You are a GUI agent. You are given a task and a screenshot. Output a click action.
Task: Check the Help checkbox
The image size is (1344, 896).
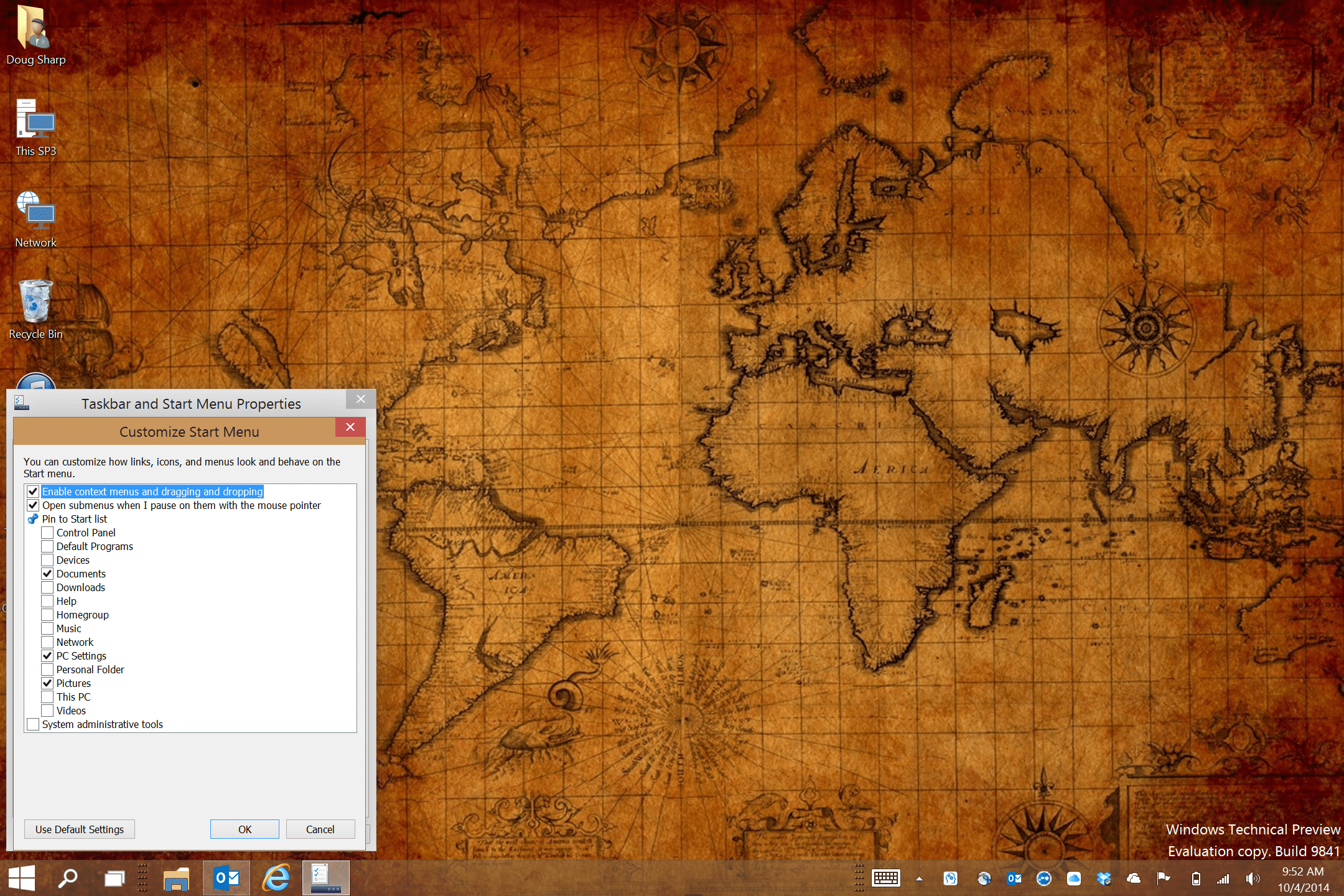[47, 601]
